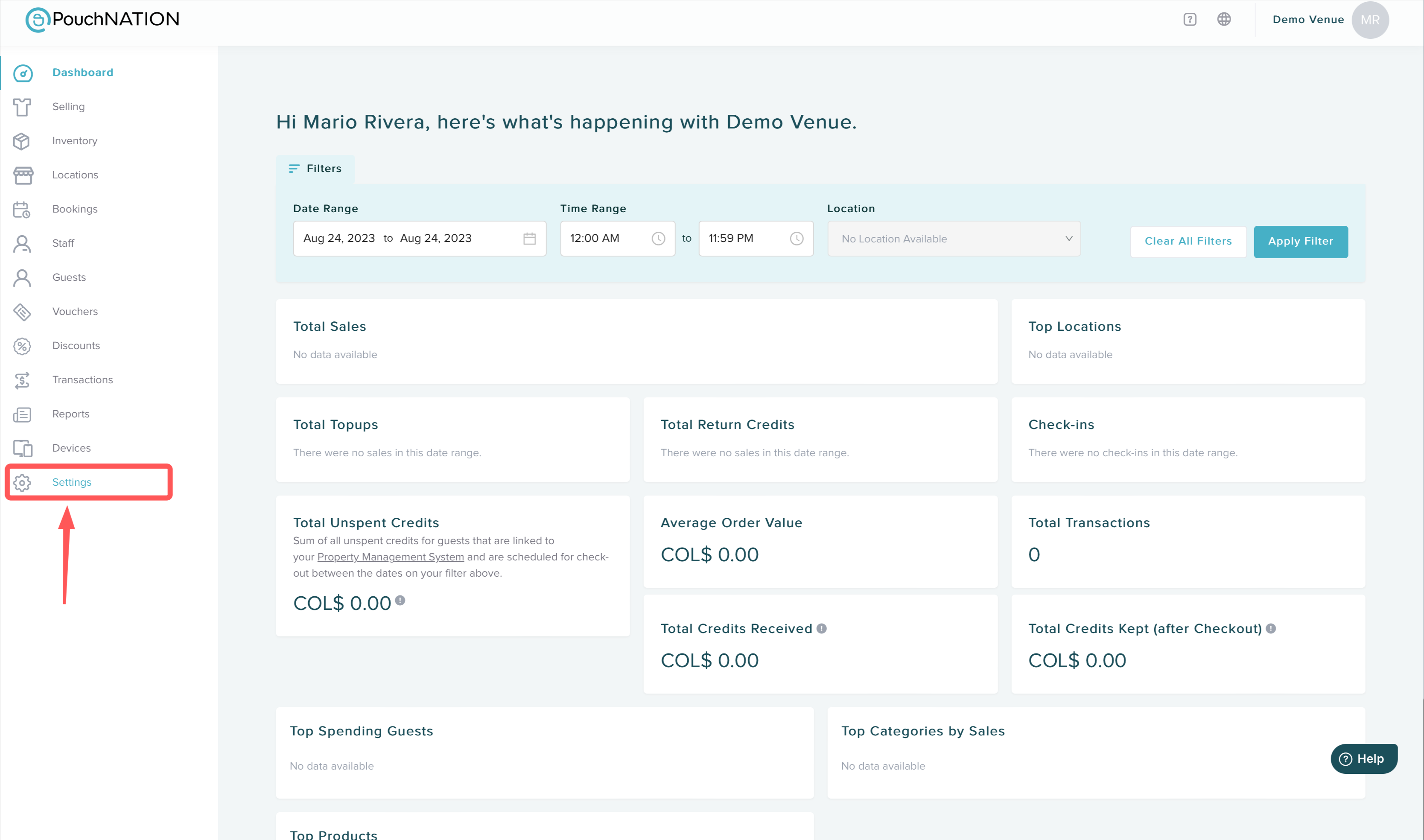Collapse the Filters tab
Image resolution: width=1424 pixels, height=840 pixels.
pos(315,169)
